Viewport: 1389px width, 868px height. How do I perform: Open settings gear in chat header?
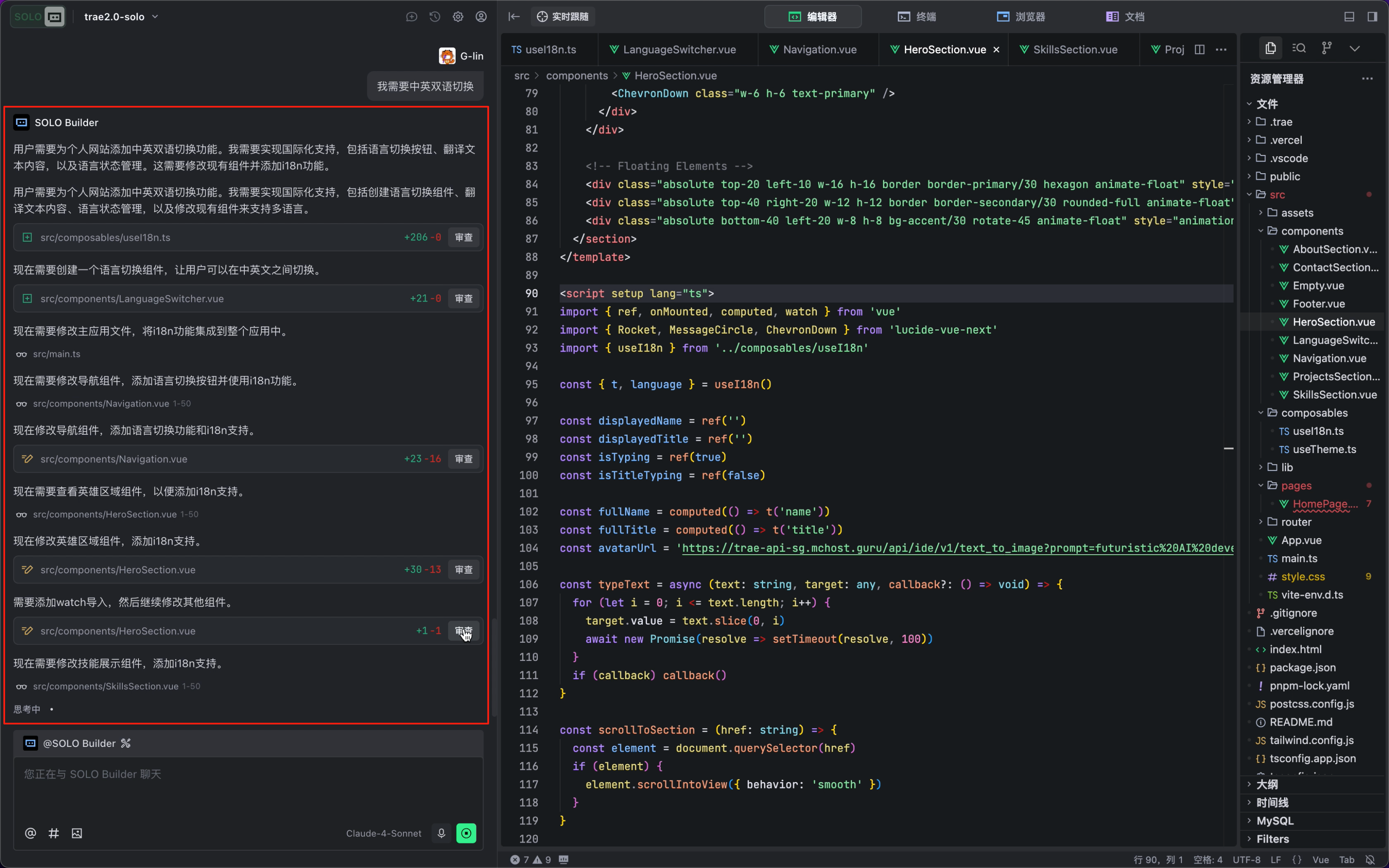[457, 17]
